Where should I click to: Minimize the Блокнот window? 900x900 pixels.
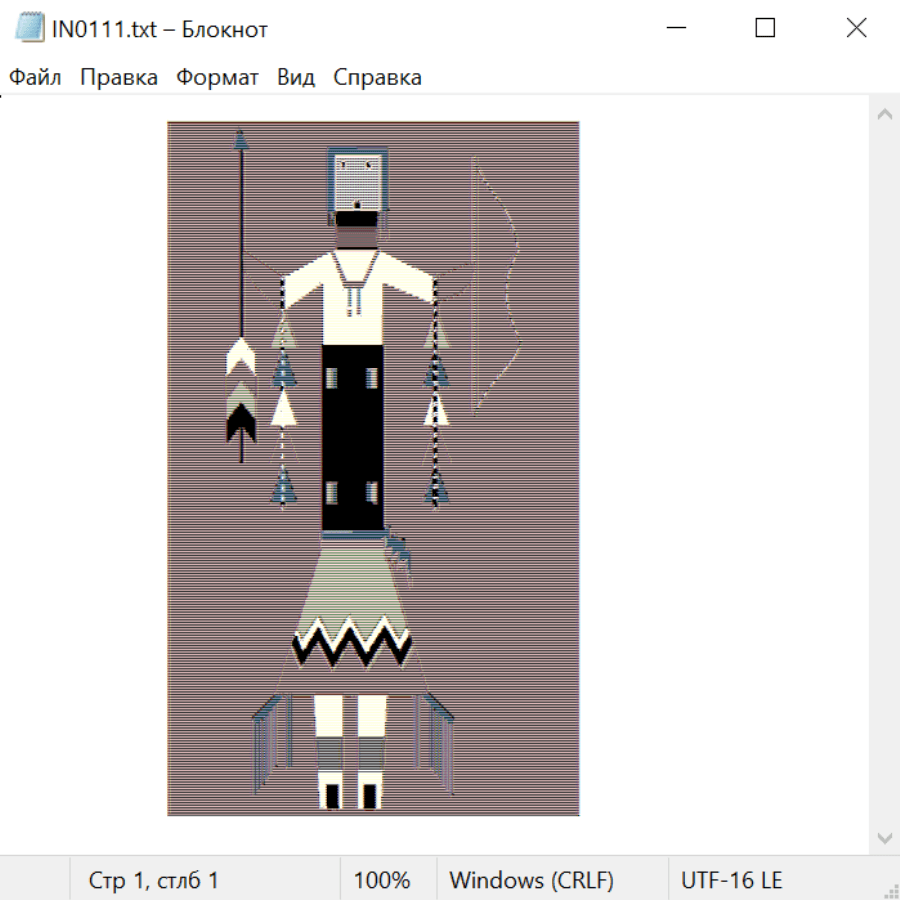[x=674, y=29]
